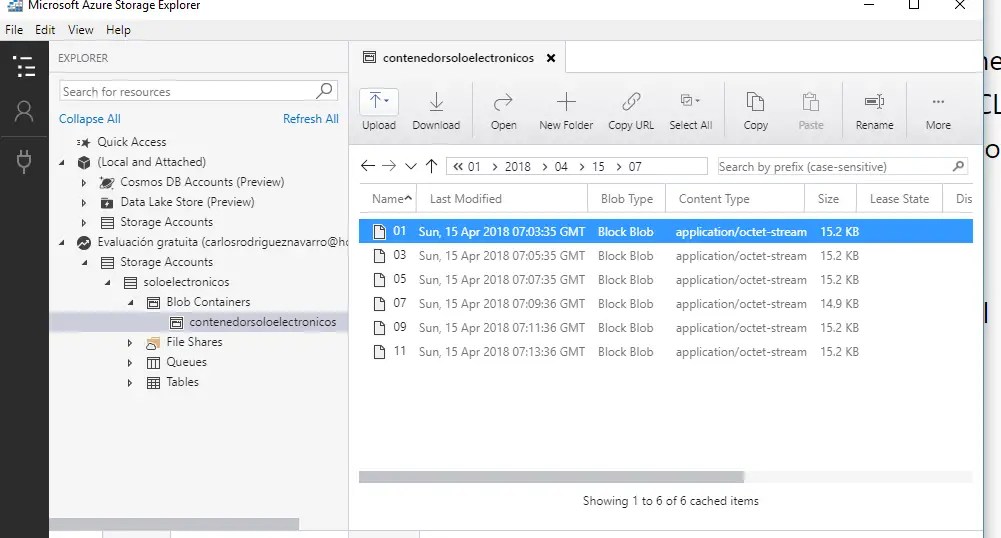
Task: Click the Download toolbar icon
Action: coord(436,101)
